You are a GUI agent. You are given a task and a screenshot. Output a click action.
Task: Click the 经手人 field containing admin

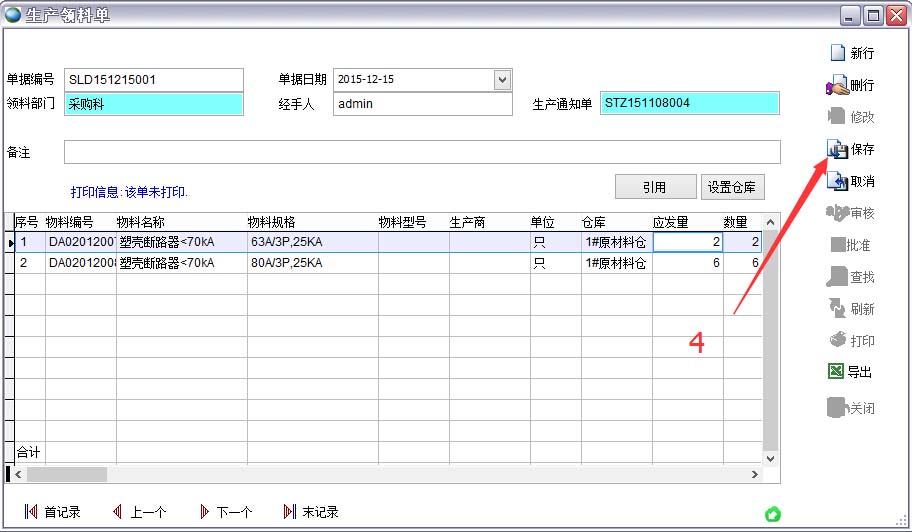[x=422, y=104]
